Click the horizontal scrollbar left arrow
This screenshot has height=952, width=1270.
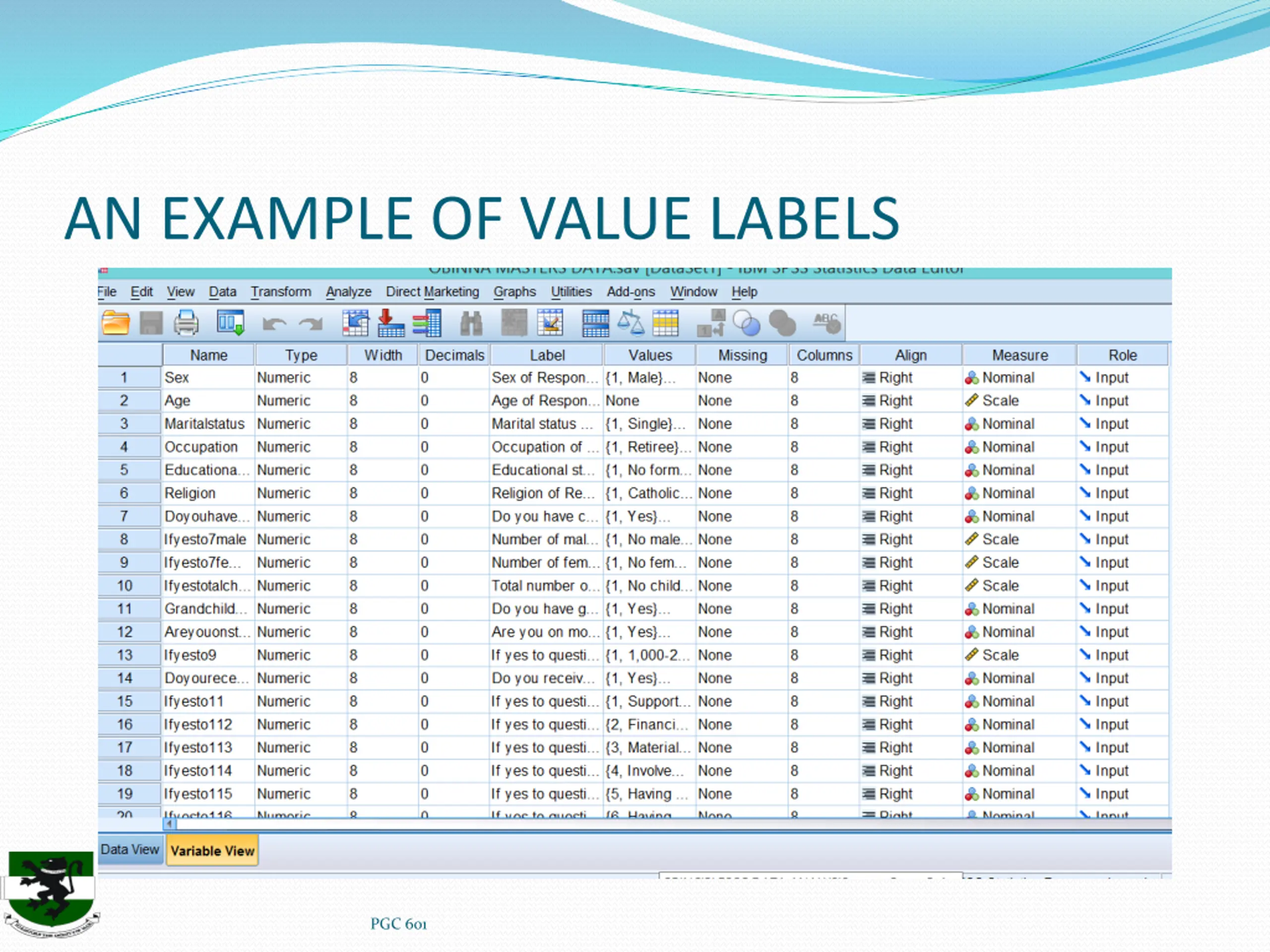tap(169, 824)
